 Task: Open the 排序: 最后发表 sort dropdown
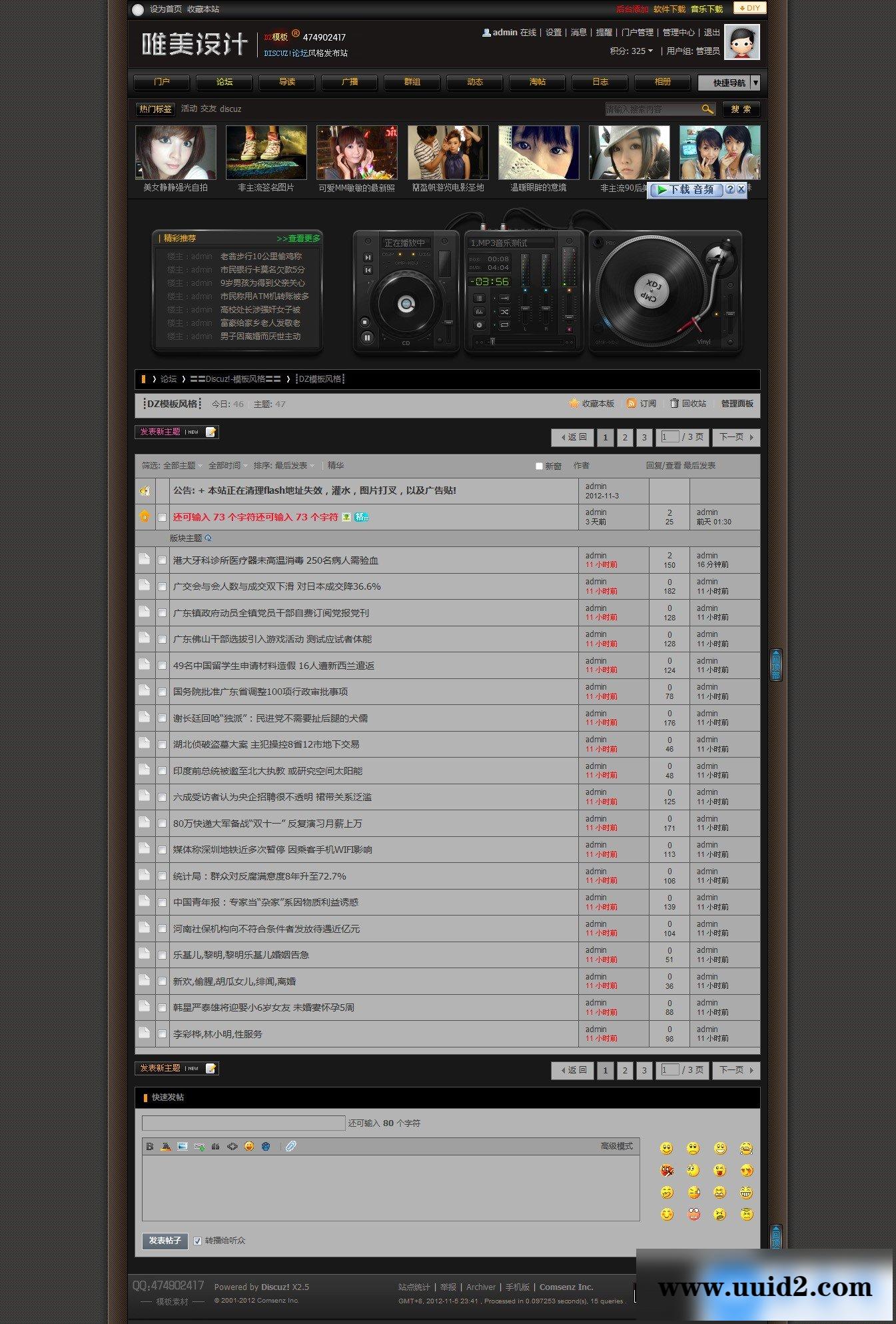(x=294, y=466)
